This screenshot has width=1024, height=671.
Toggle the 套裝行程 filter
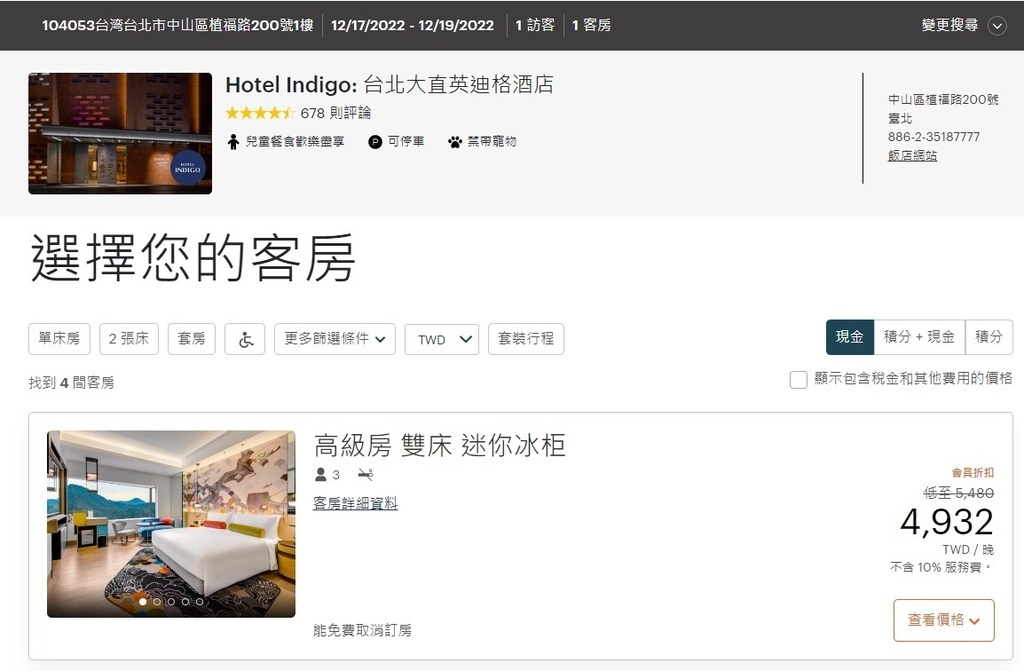[526, 338]
